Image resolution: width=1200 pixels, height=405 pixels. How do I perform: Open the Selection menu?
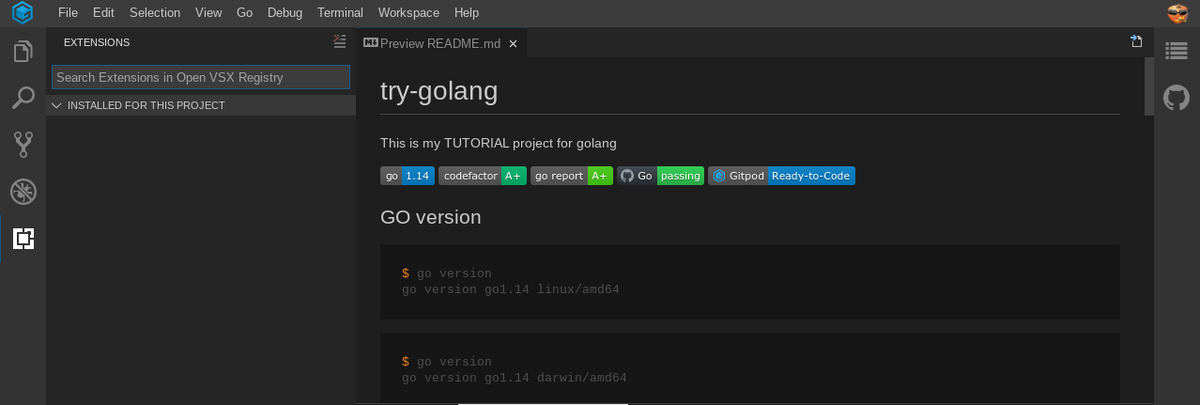click(155, 13)
